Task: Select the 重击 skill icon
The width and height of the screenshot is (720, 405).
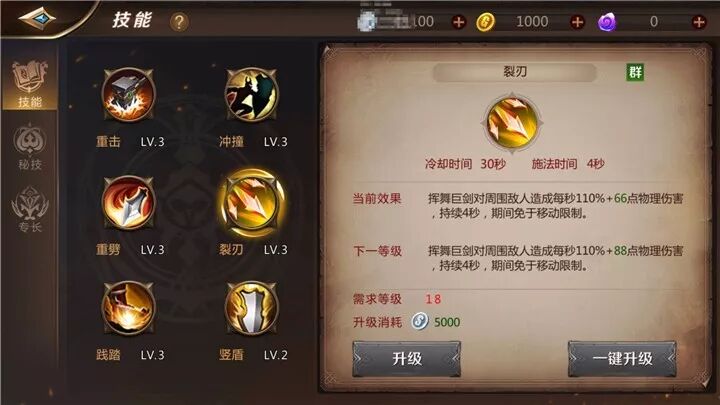Action: click(128, 95)
